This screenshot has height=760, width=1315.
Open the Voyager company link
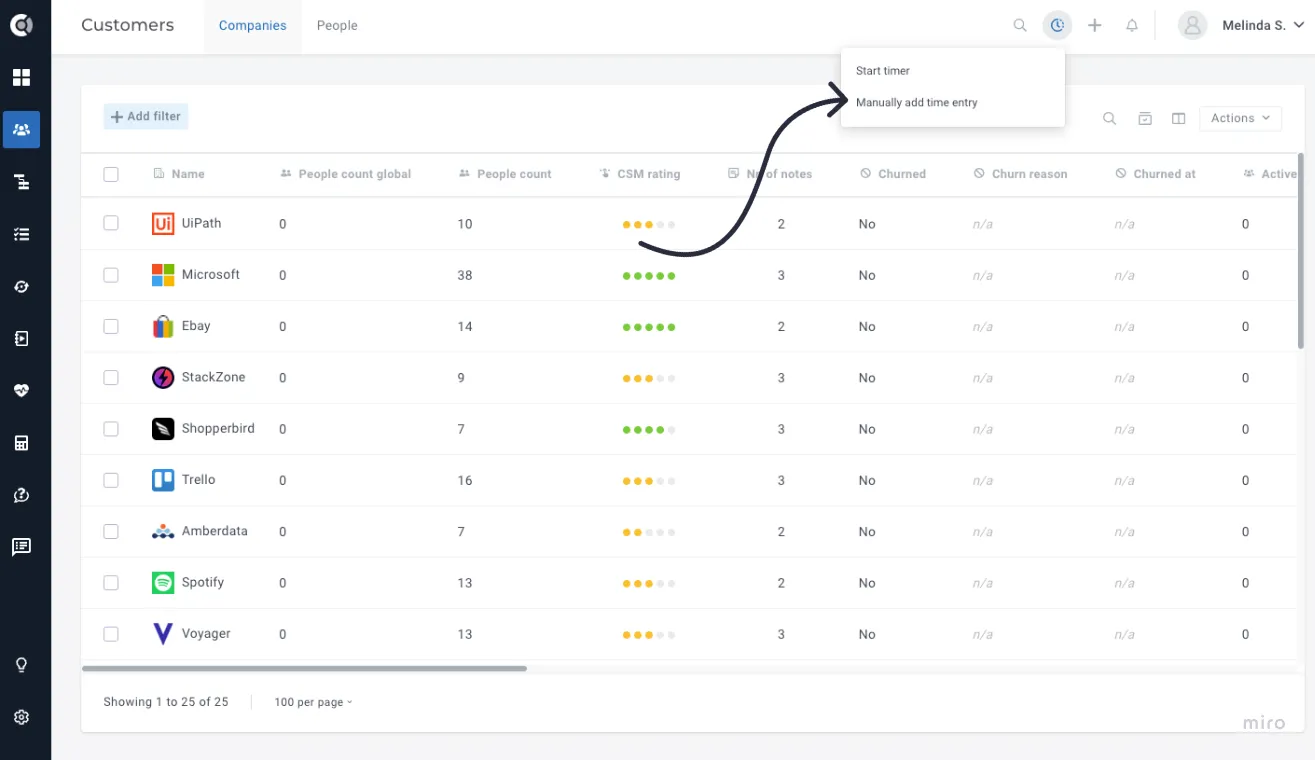[206, 634]
